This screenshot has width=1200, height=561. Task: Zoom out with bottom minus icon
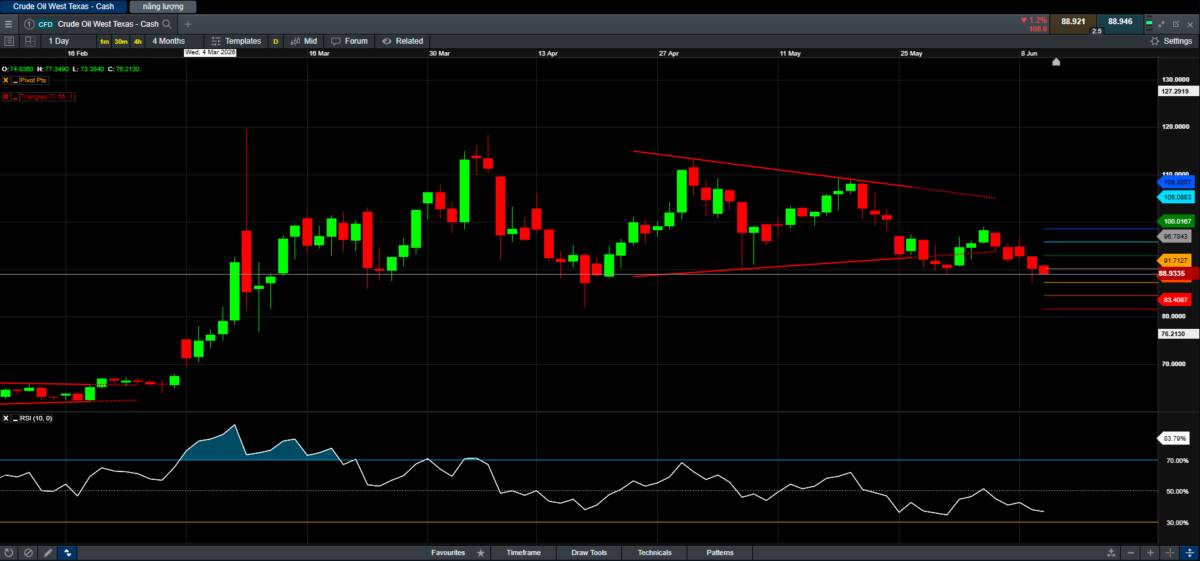point(1131,552)
